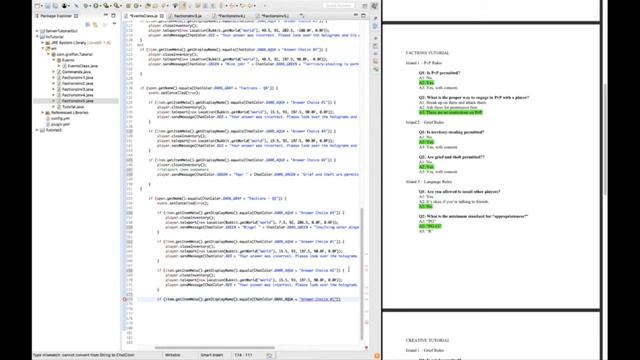Viewport: 640px width, 360px height.
Task: Collapse the com.graffen.Tutorial package
Action: (48, 54)
